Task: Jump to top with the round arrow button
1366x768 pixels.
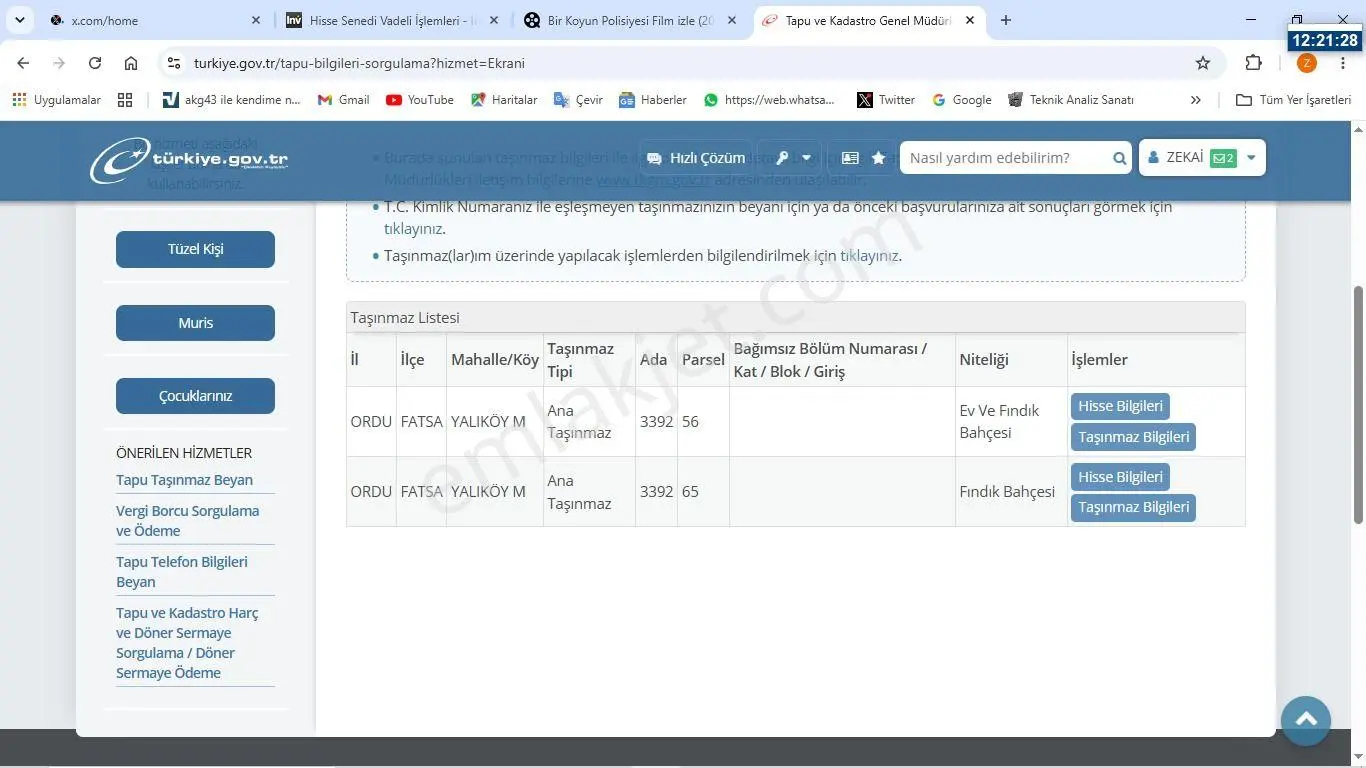Action: [1306, 720]
